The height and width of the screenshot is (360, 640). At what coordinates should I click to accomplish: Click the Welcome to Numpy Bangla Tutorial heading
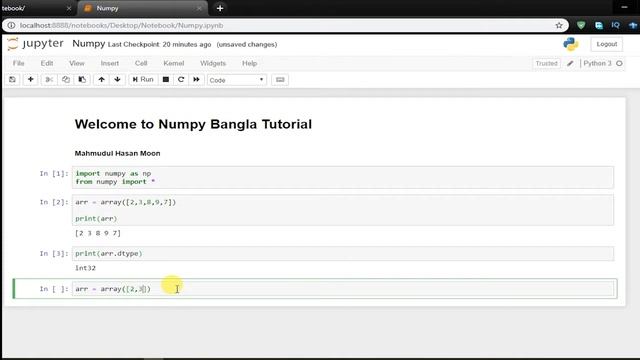point(193,124)
